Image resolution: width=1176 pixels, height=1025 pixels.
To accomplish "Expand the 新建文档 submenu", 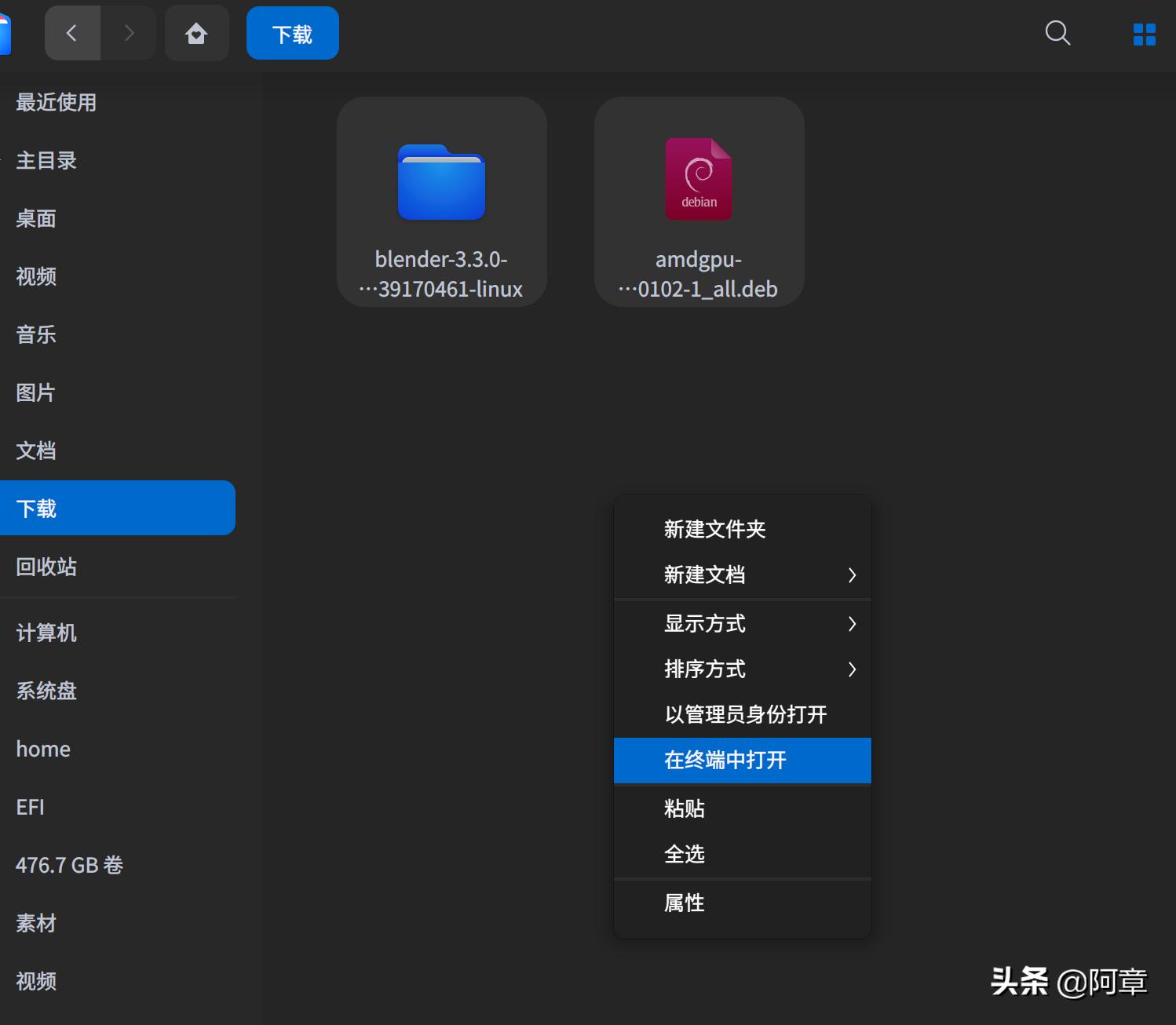I will point(742,575).
